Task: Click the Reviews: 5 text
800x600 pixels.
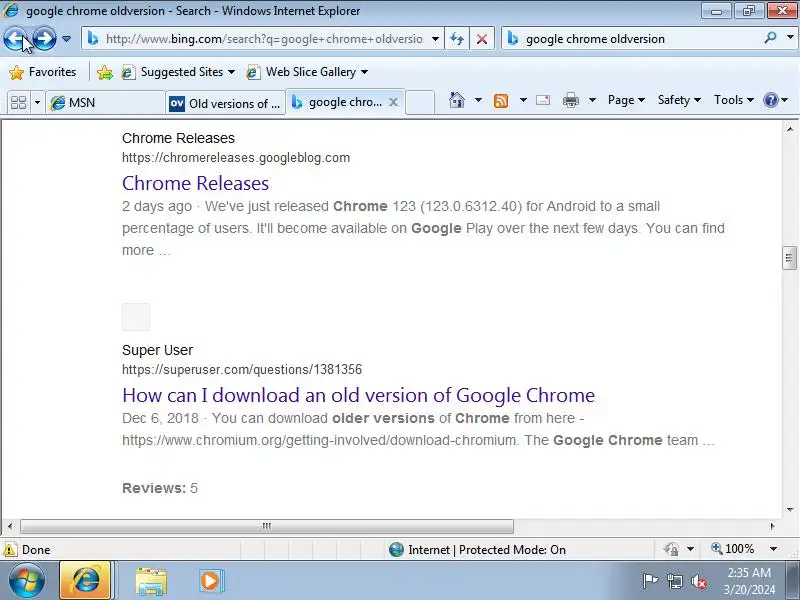Action: coord(160,488)
